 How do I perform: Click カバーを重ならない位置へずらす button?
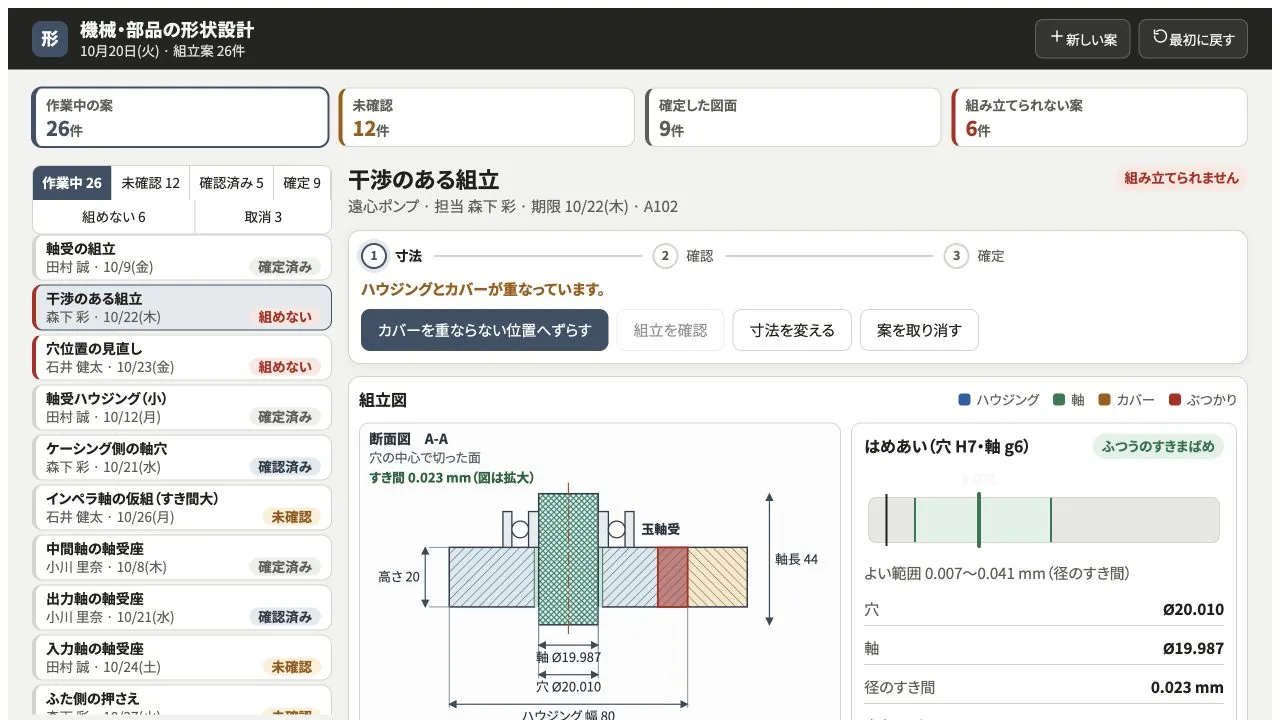click(x=485, y=330)
